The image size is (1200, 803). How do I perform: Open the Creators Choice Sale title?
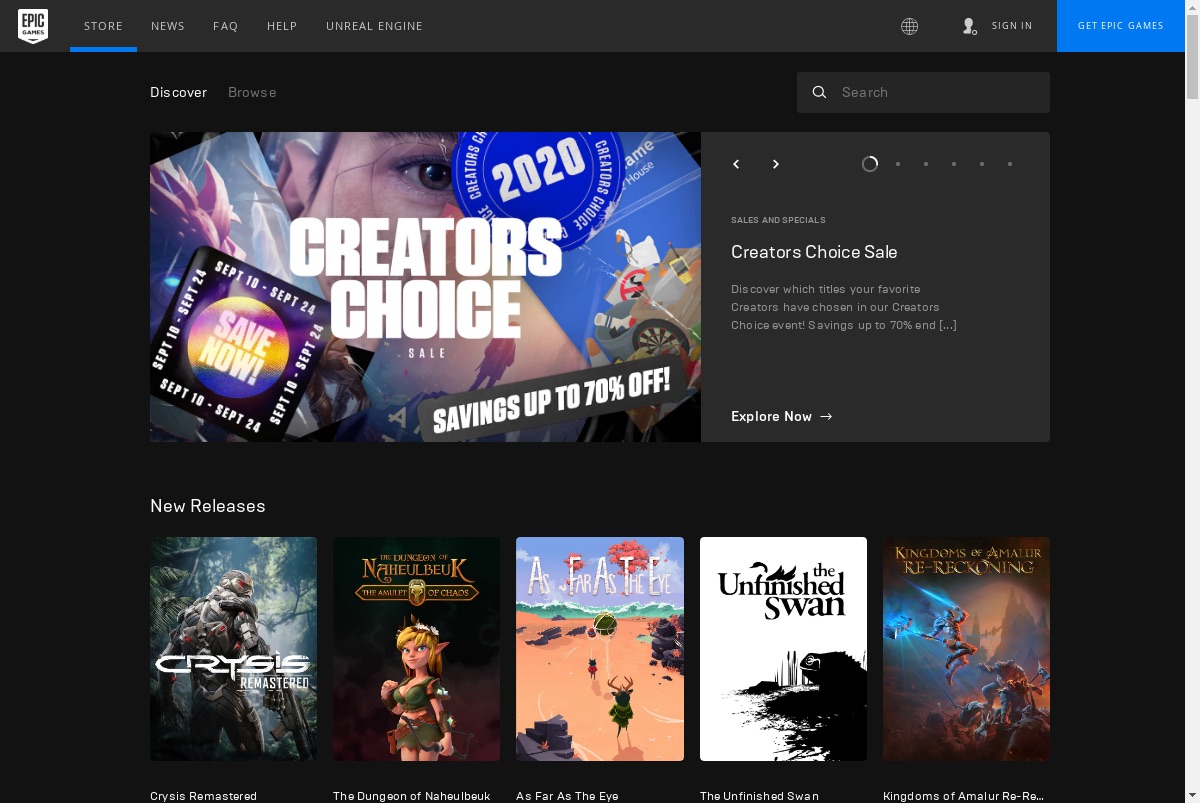(814, 252)
